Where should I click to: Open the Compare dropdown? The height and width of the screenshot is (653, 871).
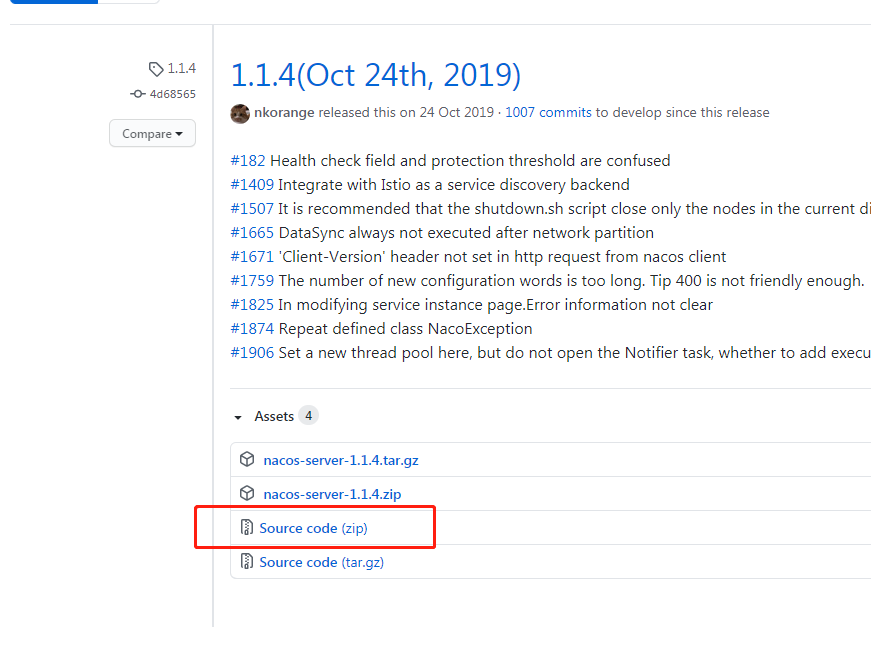tap(152, 133)
